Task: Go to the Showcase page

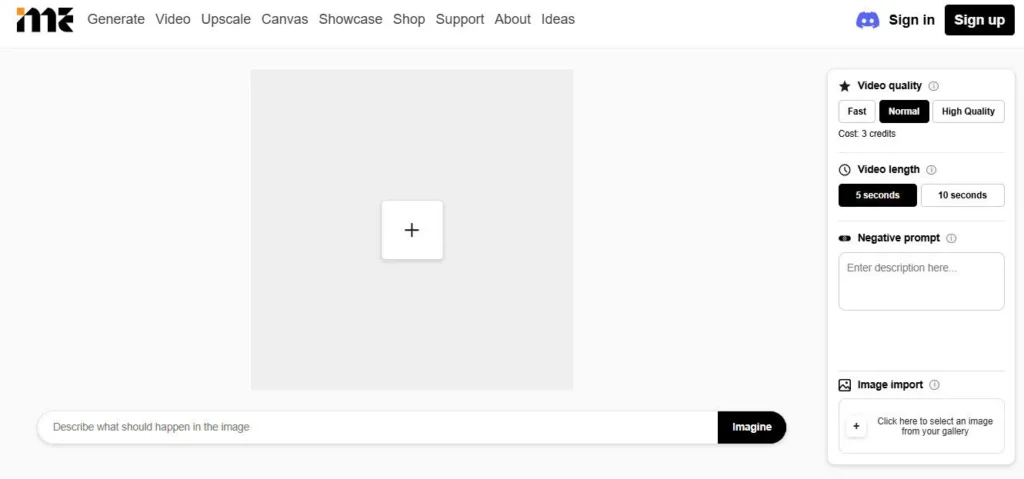Action: pos(351,20)
